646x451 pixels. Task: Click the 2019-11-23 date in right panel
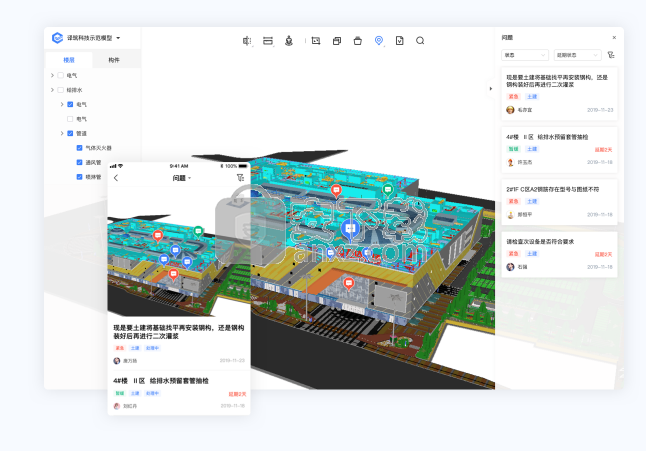pyautogui.click(x=600, y=110)
